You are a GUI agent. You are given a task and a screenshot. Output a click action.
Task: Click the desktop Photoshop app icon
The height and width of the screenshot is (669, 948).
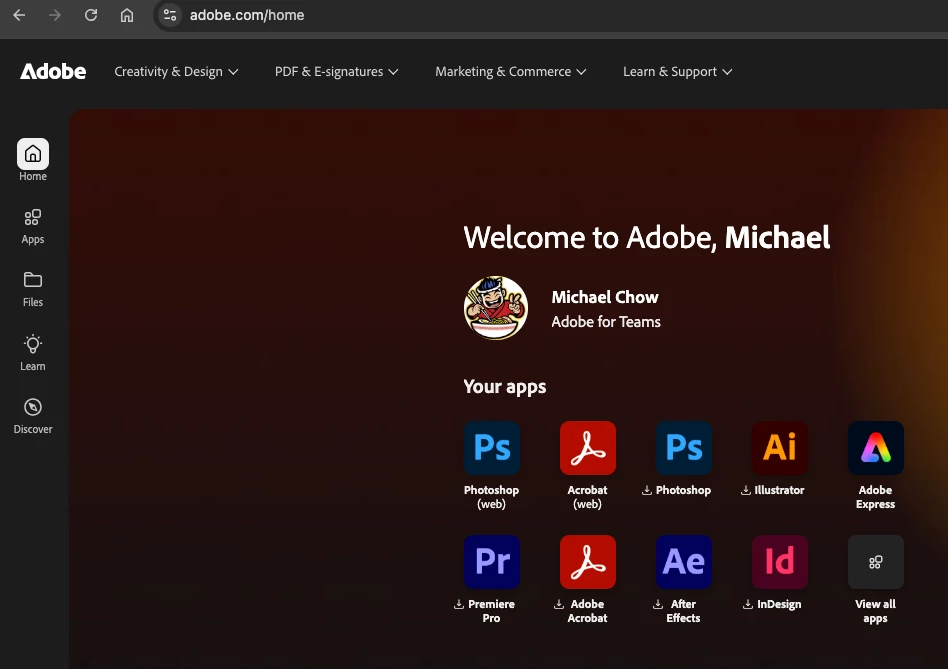(x=684, y=448)
